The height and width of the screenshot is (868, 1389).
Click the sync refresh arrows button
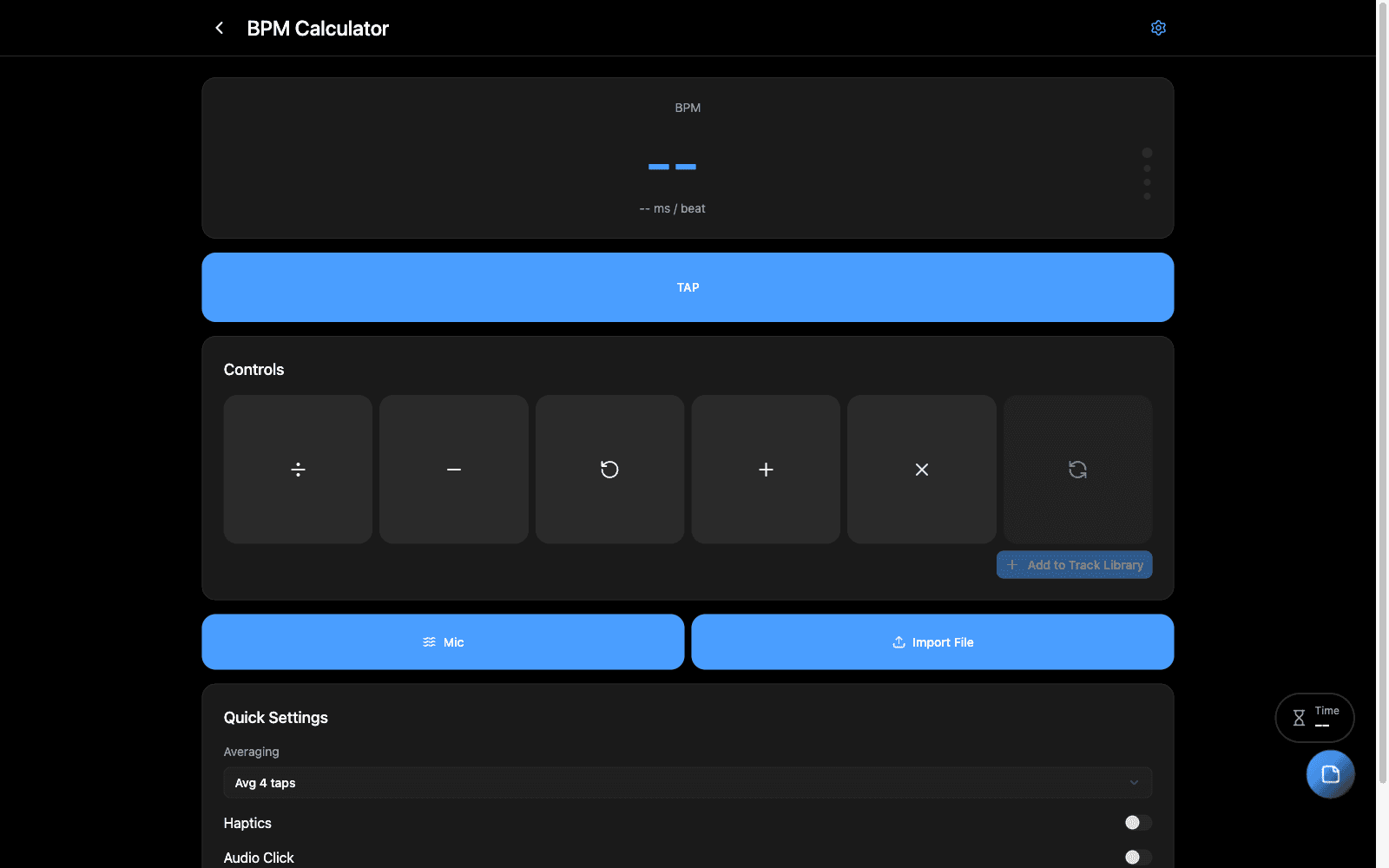(1077, 470)
